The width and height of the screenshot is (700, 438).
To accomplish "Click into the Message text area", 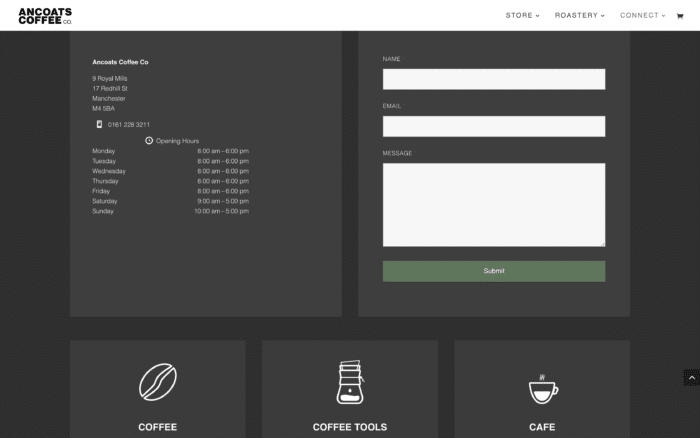I will [494, 205].
